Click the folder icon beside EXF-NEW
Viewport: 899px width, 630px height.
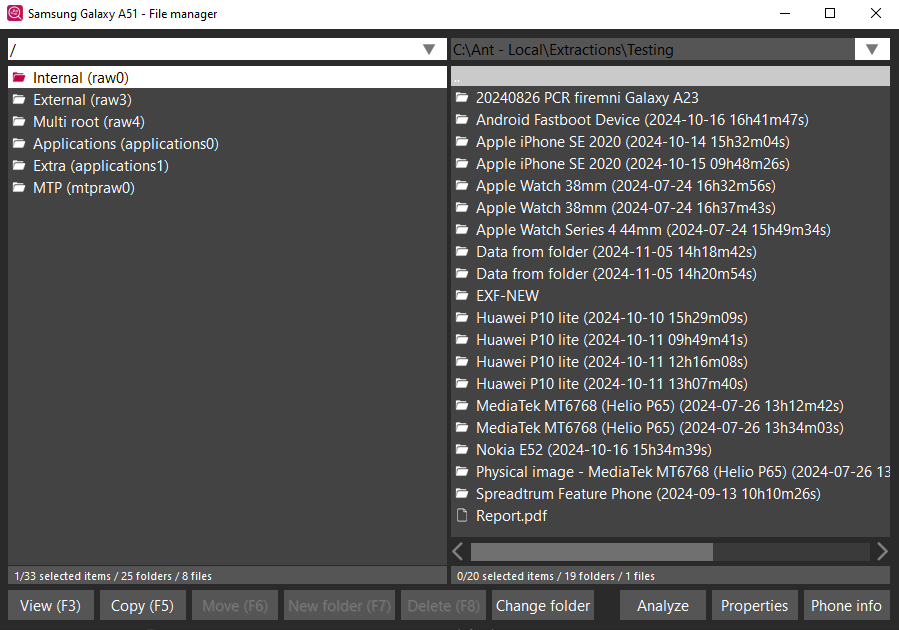point(462,296)
